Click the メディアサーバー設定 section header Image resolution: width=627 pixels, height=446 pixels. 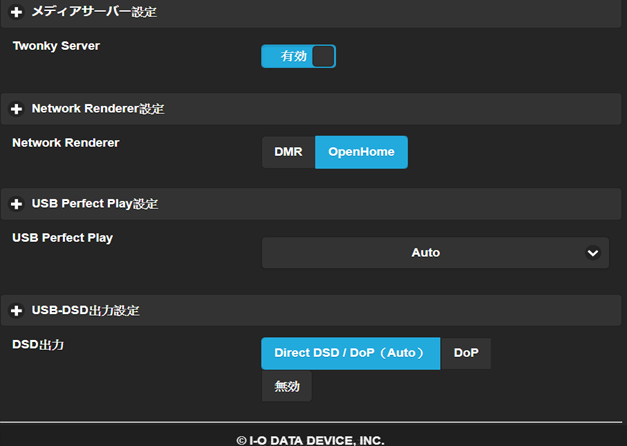[x=311, y=12]
